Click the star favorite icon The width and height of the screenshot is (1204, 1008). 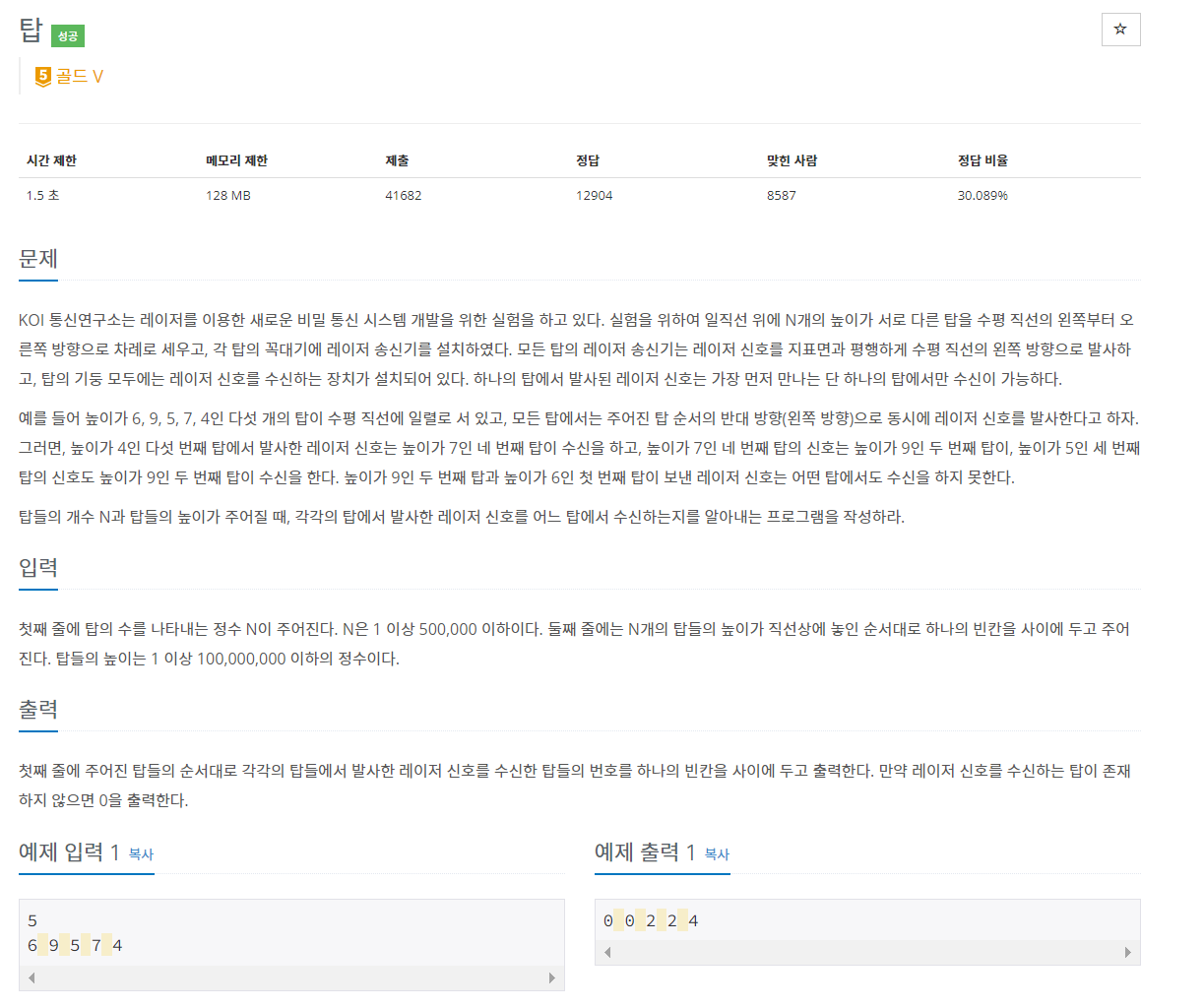1120,30
